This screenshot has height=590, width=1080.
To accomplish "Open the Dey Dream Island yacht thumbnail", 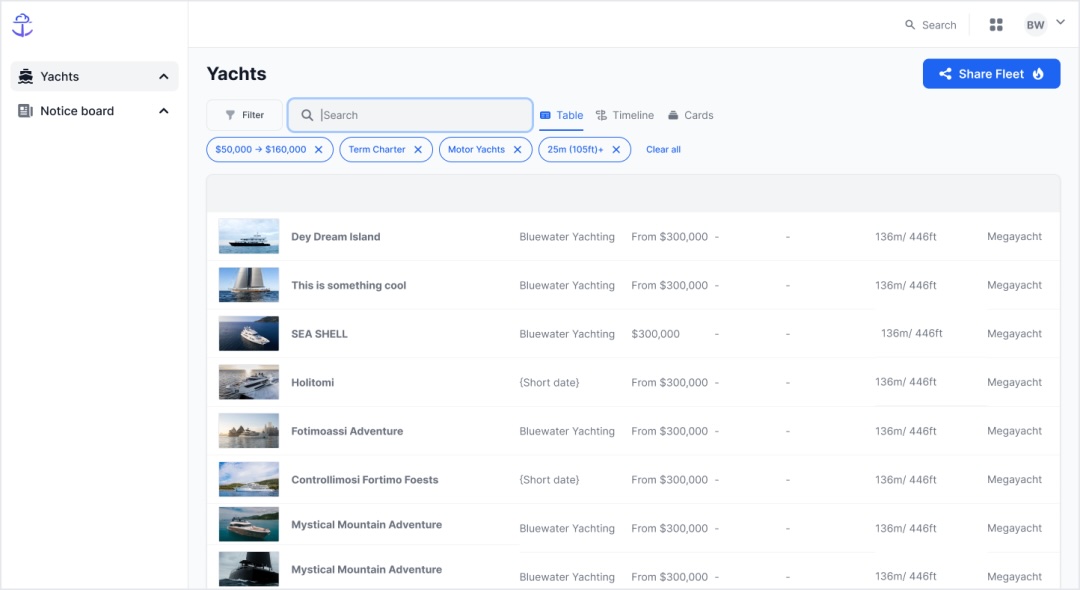I will (249, 237).
